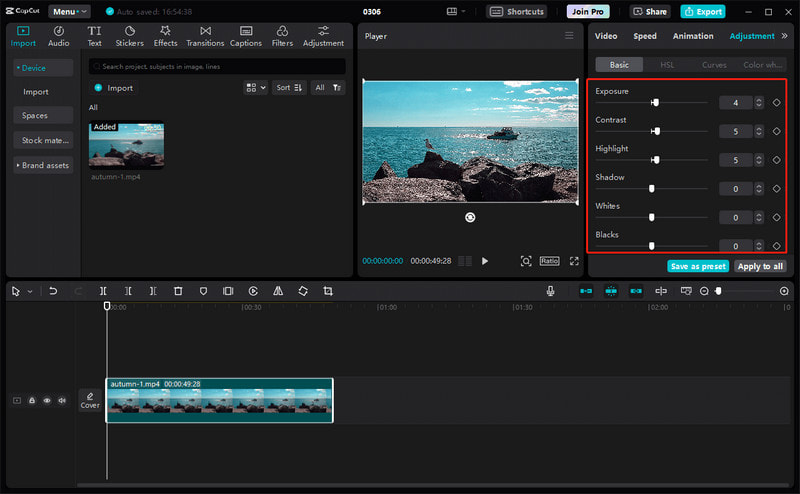Select the autumn-1.mp4 media thumbnail
The height and width of the screenshot is (494, 800).
pos(127,145)
